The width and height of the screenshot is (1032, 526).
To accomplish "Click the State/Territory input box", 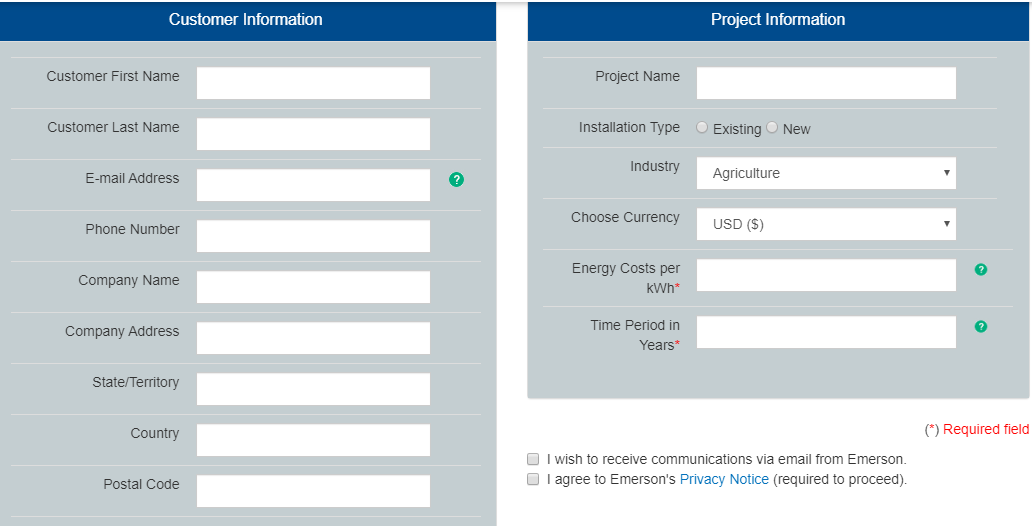I will (313, 389).
